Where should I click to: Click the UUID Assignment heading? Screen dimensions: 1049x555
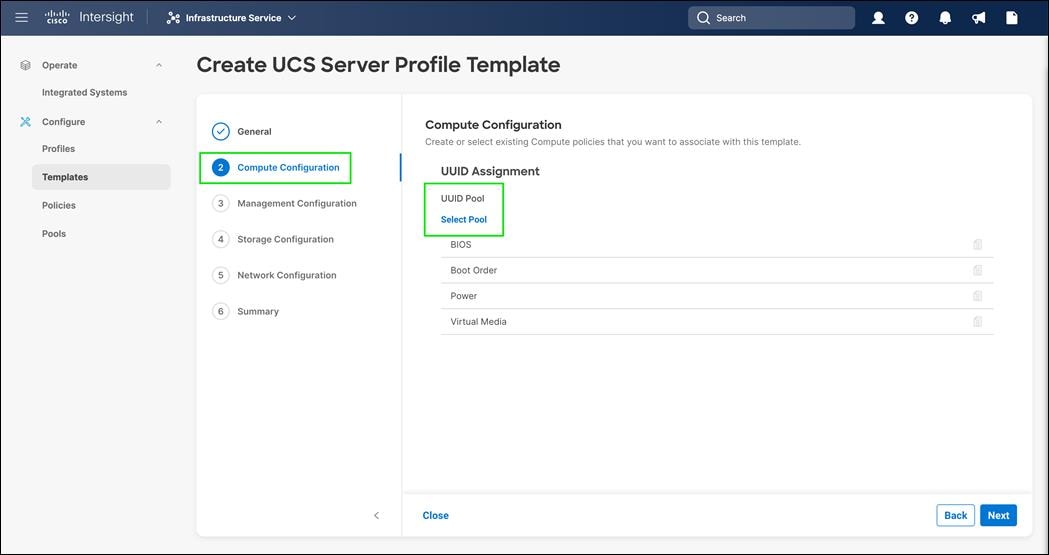pyautogui.click(x=490, y=171)
